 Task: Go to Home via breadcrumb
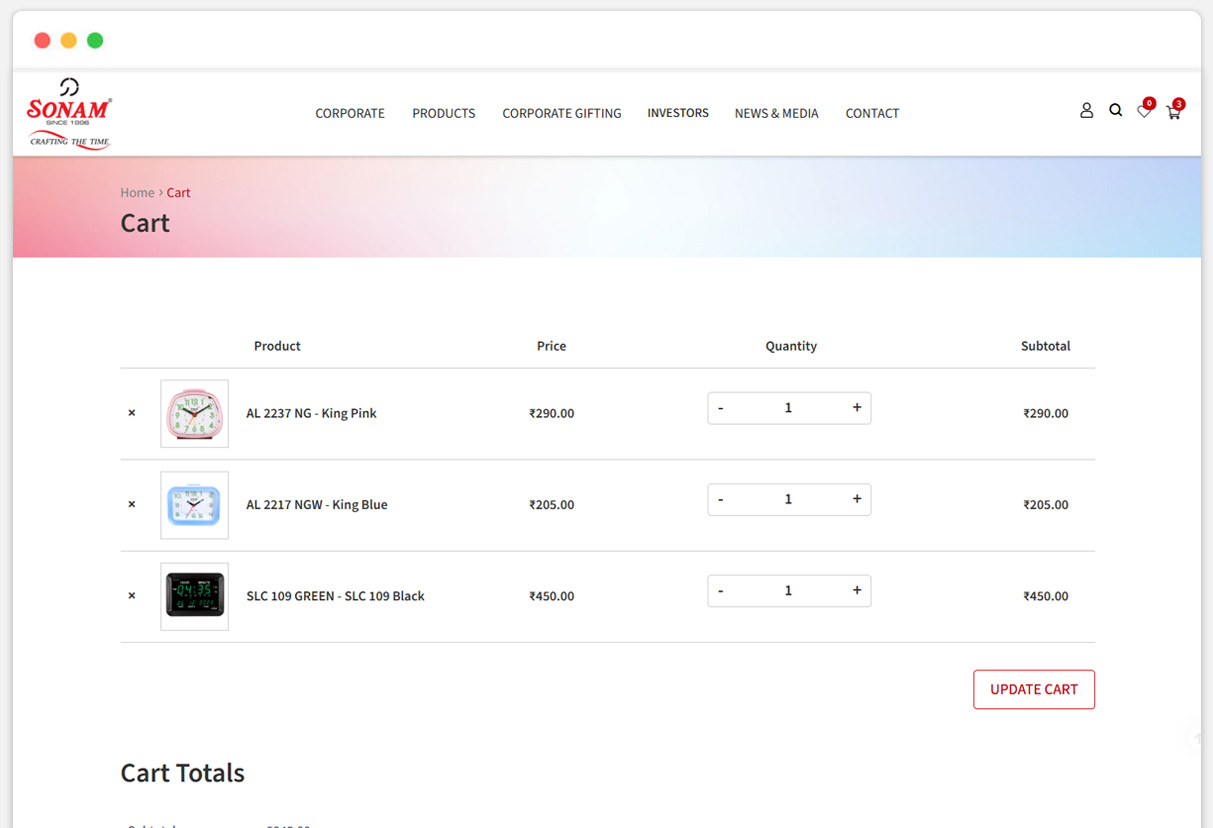(137, 193)
